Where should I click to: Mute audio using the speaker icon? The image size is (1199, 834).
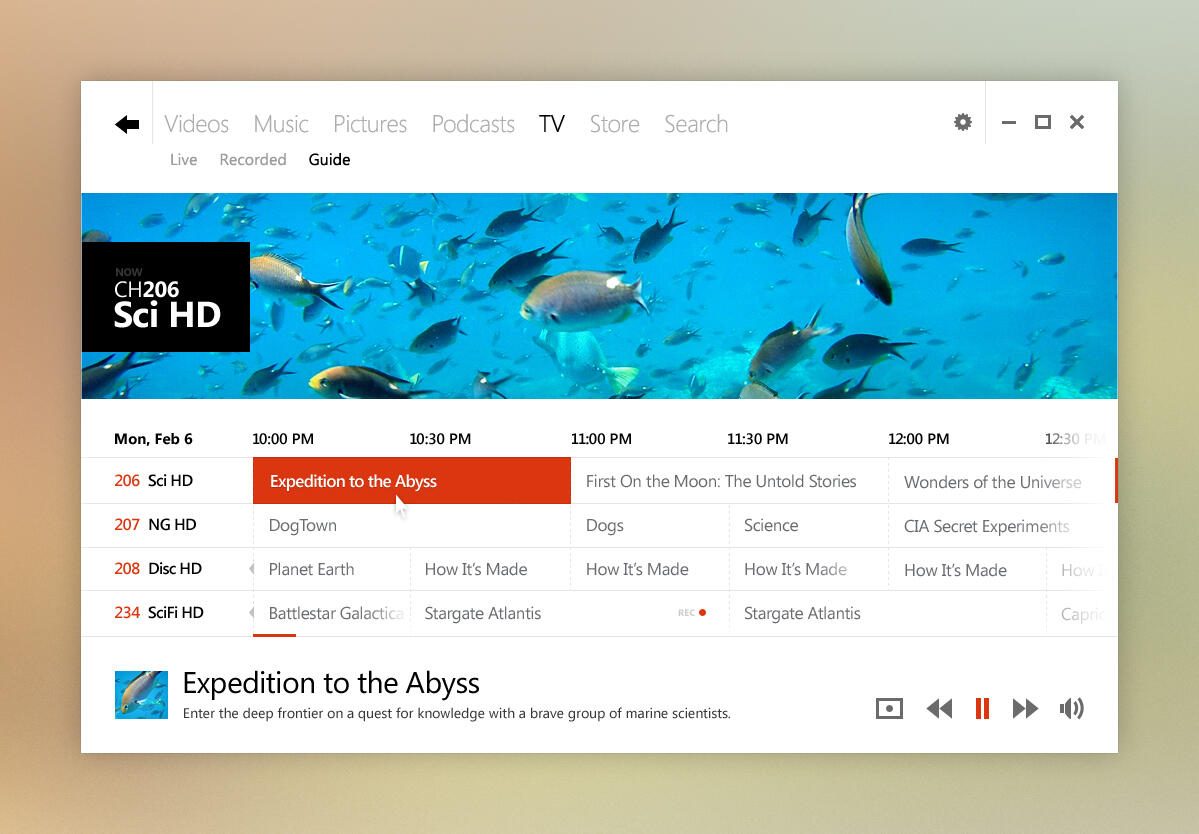[1071, 709]
